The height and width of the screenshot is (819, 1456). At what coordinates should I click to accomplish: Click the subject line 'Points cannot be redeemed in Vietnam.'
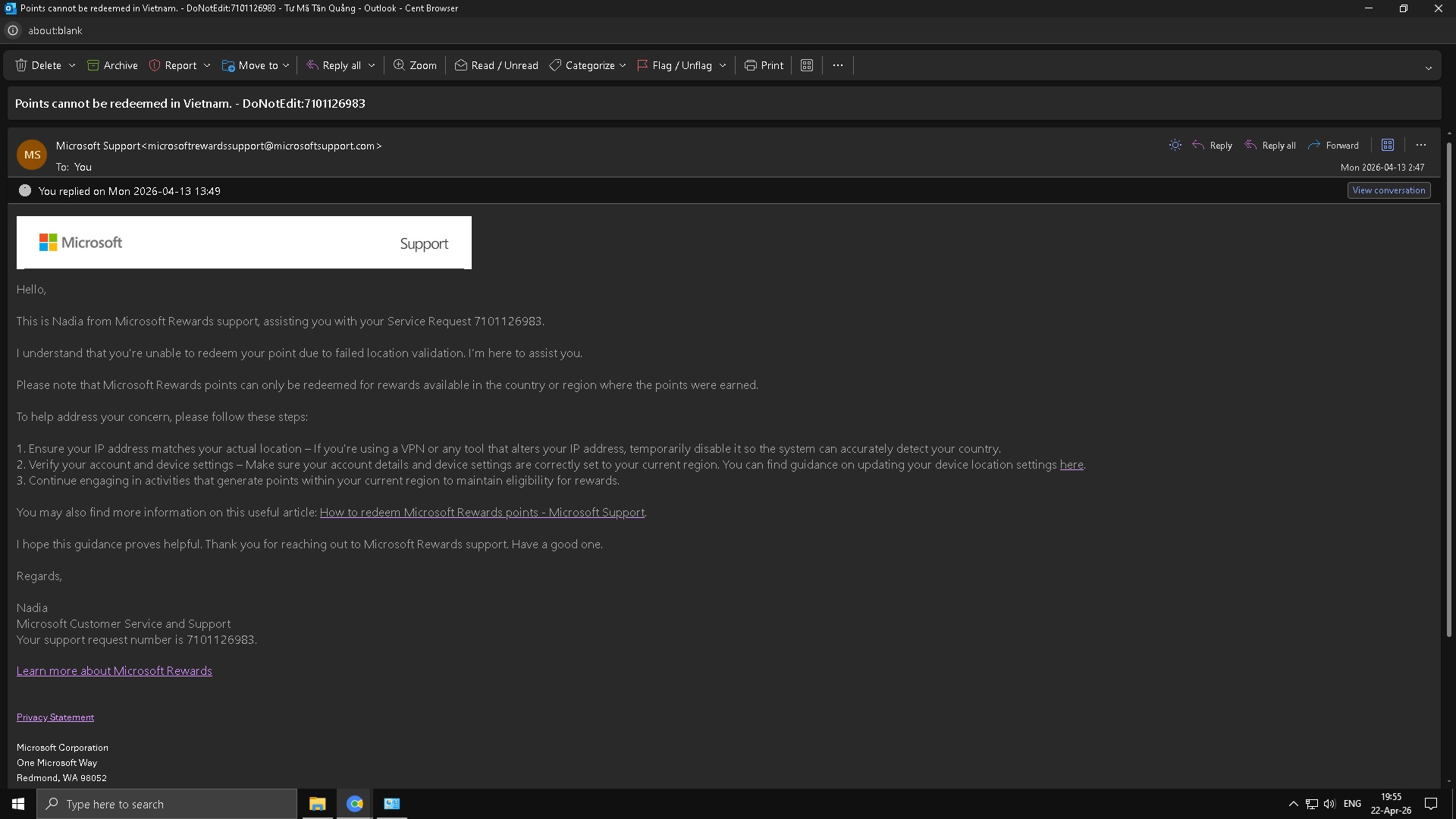point(124,103)
